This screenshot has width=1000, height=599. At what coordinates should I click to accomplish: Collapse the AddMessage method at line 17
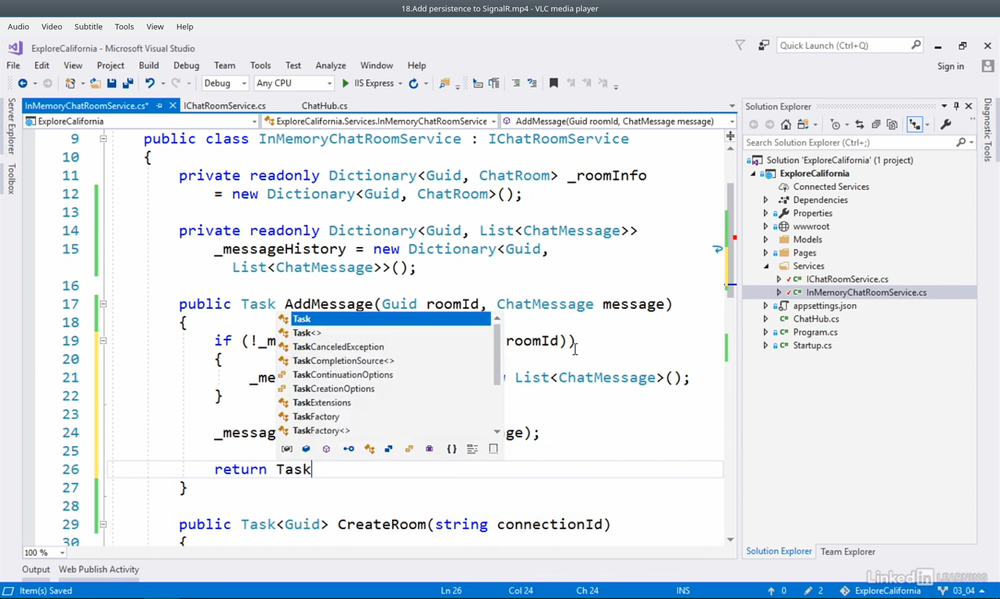tap(103, 304)
